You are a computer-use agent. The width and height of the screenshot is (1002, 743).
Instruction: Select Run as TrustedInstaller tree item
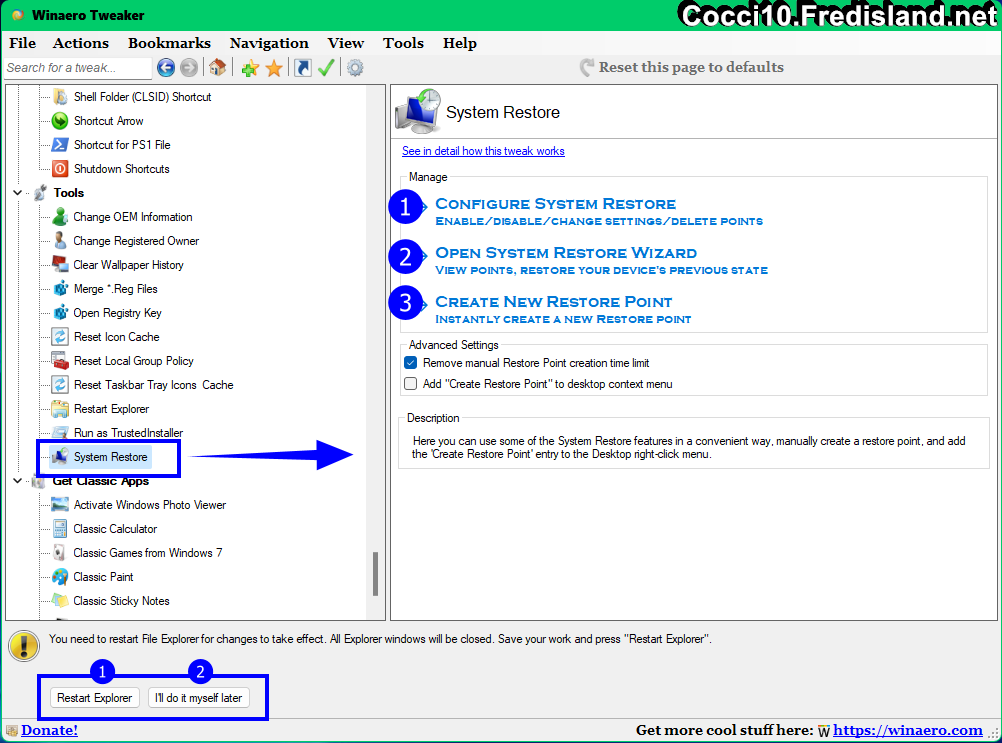128,433
